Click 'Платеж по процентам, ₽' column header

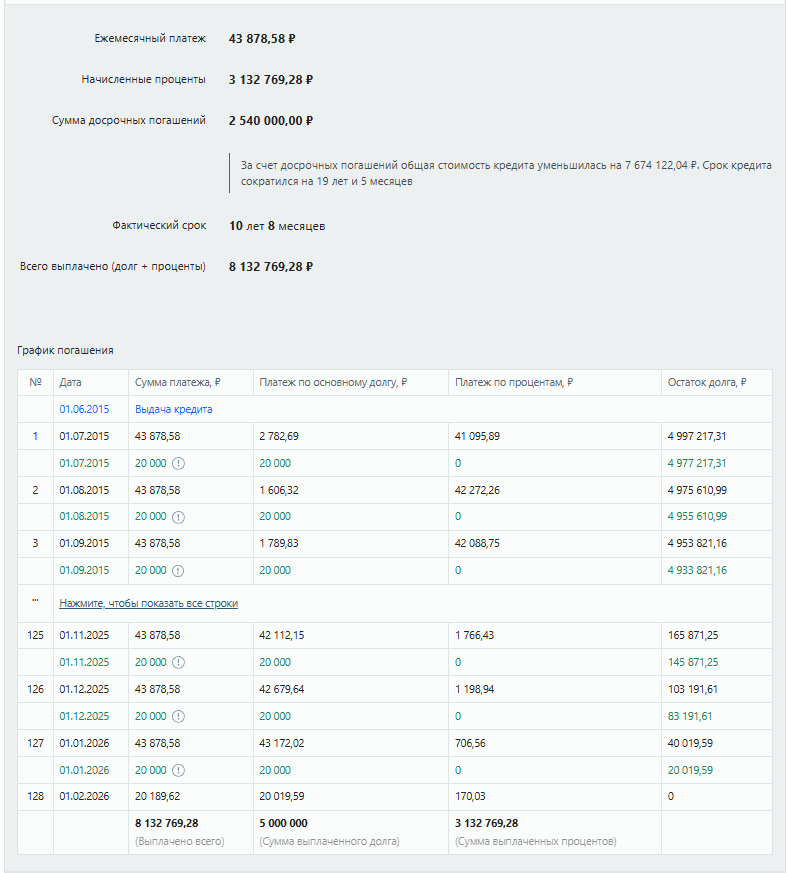click(514, 382)
